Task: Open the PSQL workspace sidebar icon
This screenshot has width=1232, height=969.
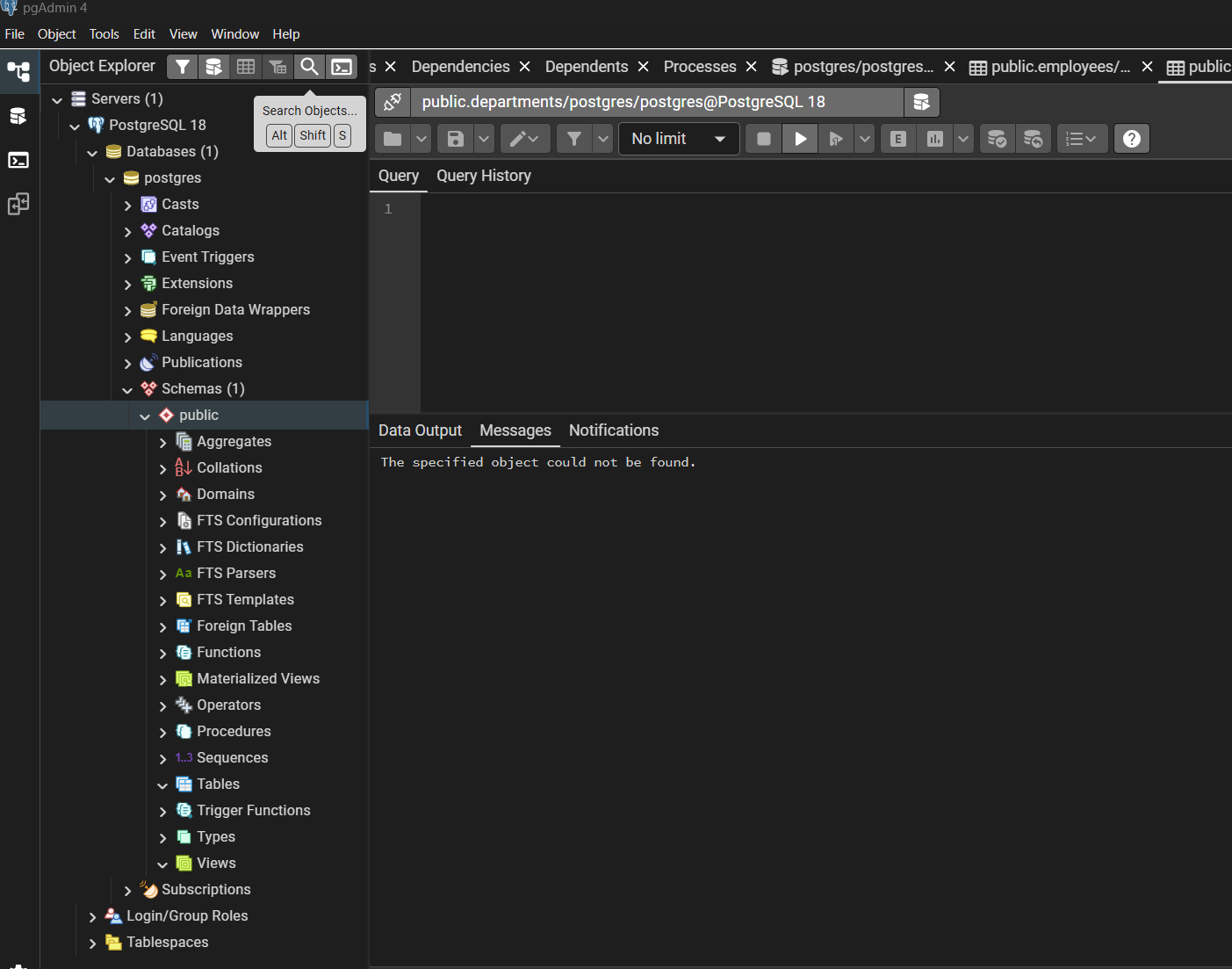Action: [x=18, y=160]
